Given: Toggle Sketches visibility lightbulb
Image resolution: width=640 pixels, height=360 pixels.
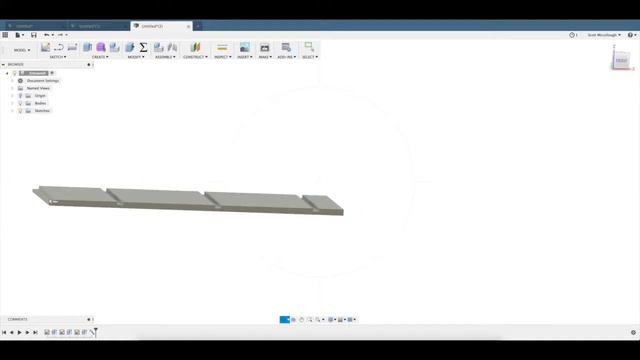Looking at the screenshot, I should pos(20,111).
